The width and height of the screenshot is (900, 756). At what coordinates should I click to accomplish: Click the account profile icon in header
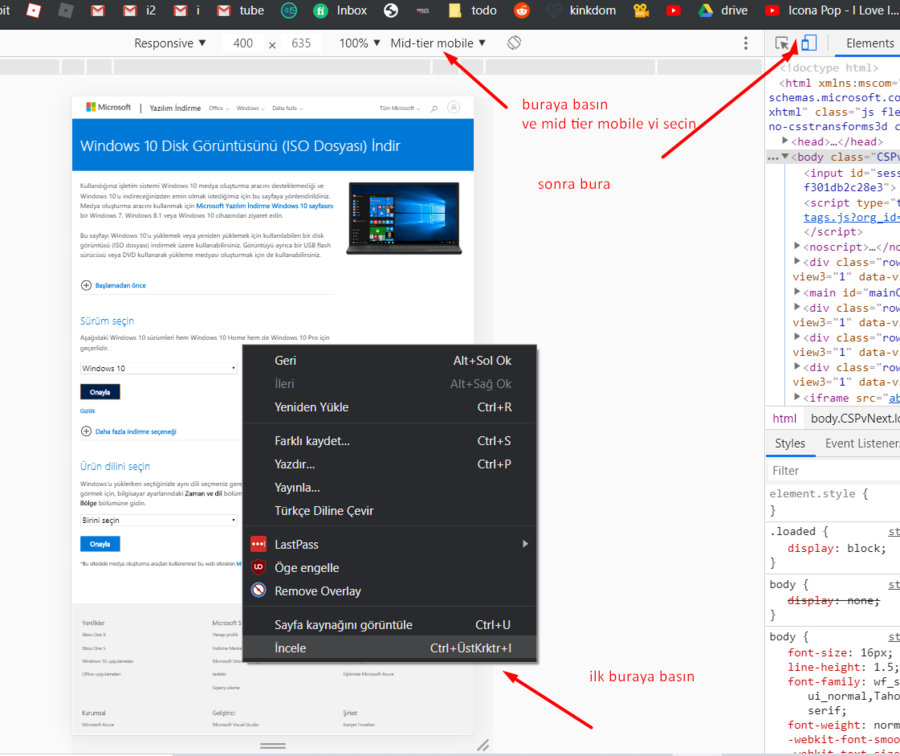(453, 107)
